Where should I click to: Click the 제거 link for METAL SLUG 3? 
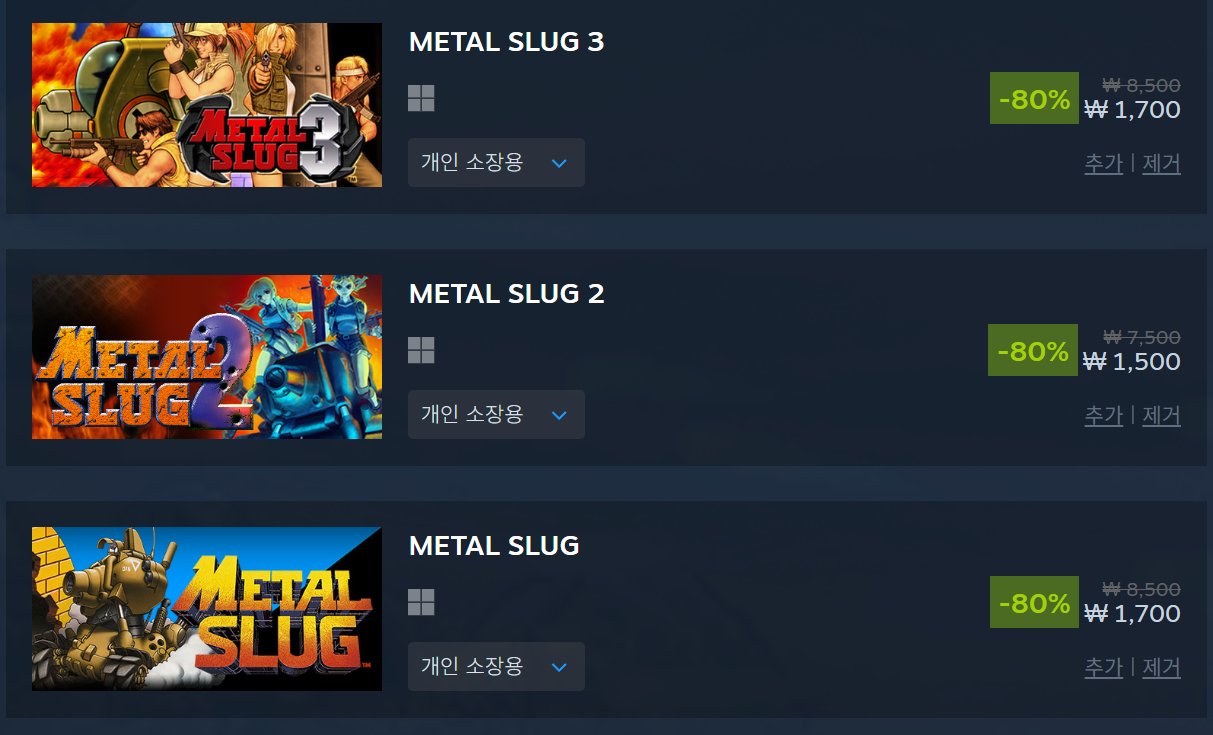[x=1161, y=163]
